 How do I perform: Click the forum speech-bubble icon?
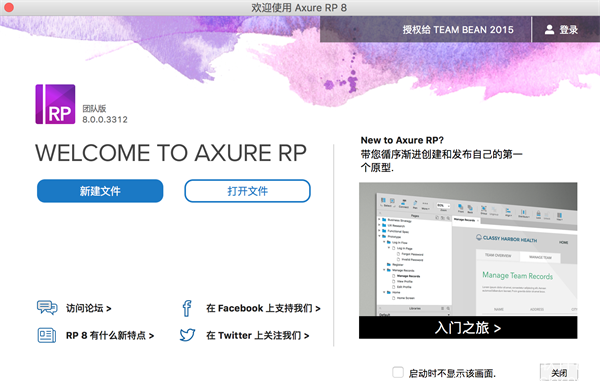(47, 307)
